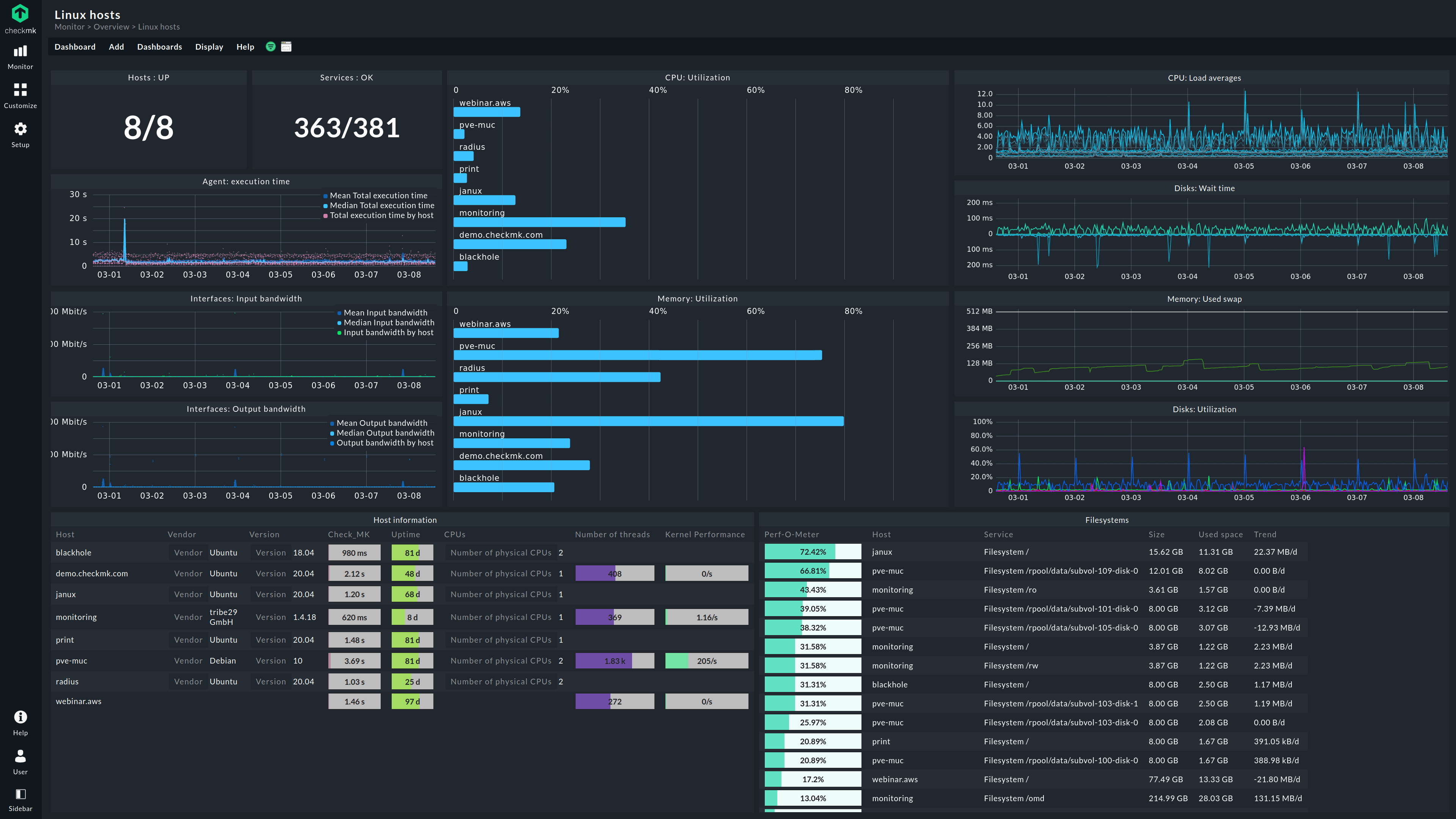Open the Dashboard menu
The width and height of the screenshot is (1456, 819).
(75, 46)
